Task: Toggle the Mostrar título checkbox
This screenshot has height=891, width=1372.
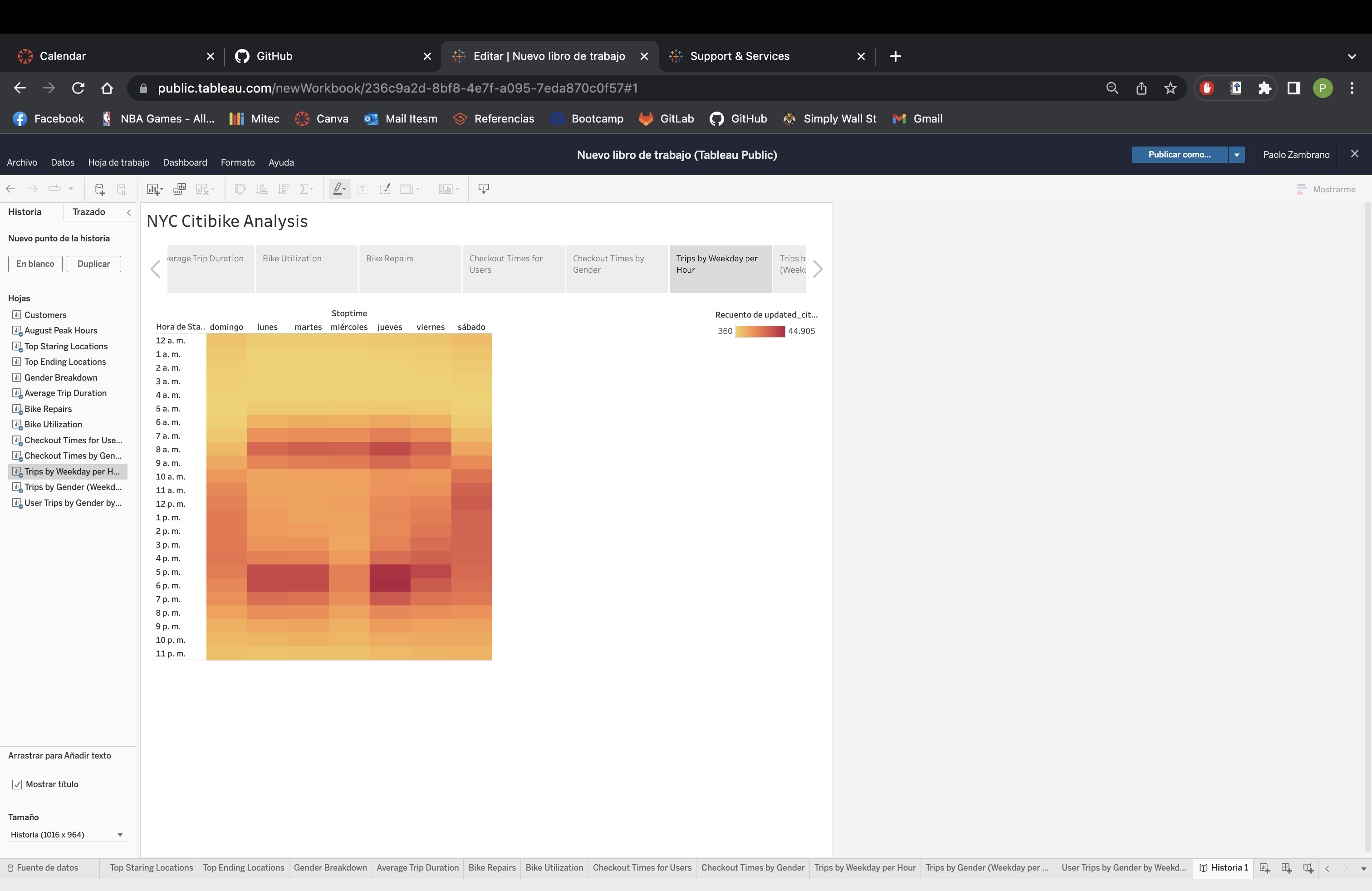Action: pyautogui.click(x=17, y=784)
